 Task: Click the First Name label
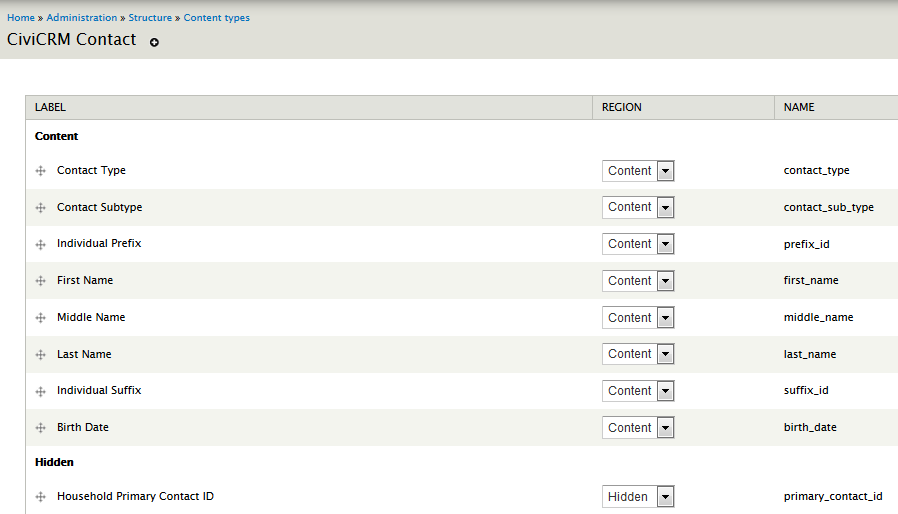(x=85, y=280)
